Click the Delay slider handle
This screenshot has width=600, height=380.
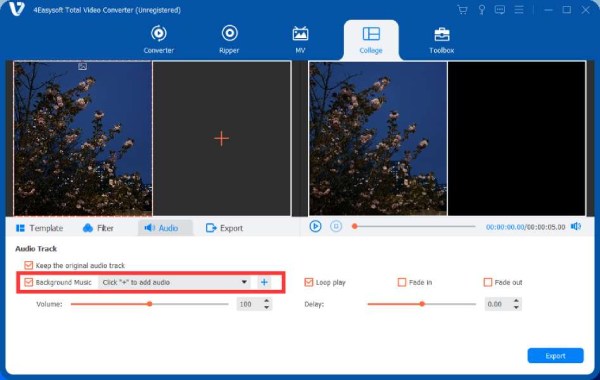[x=422, y=304]
